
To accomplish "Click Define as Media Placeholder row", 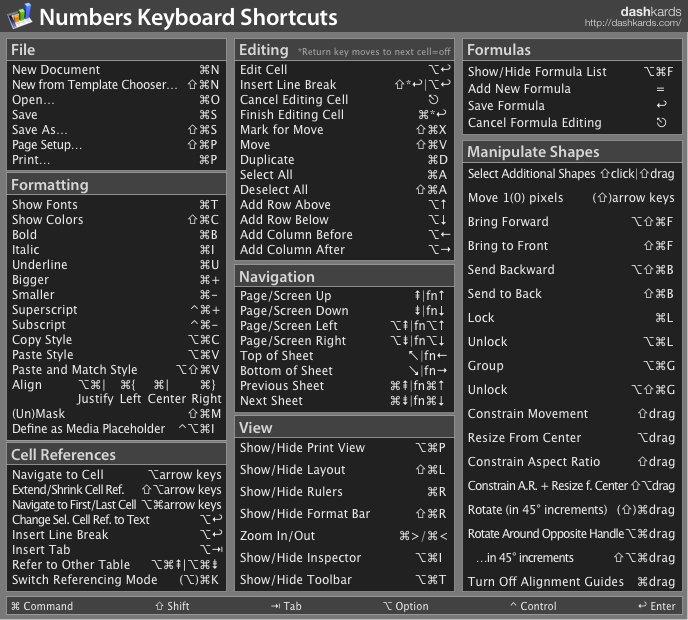I will [116, 429].
